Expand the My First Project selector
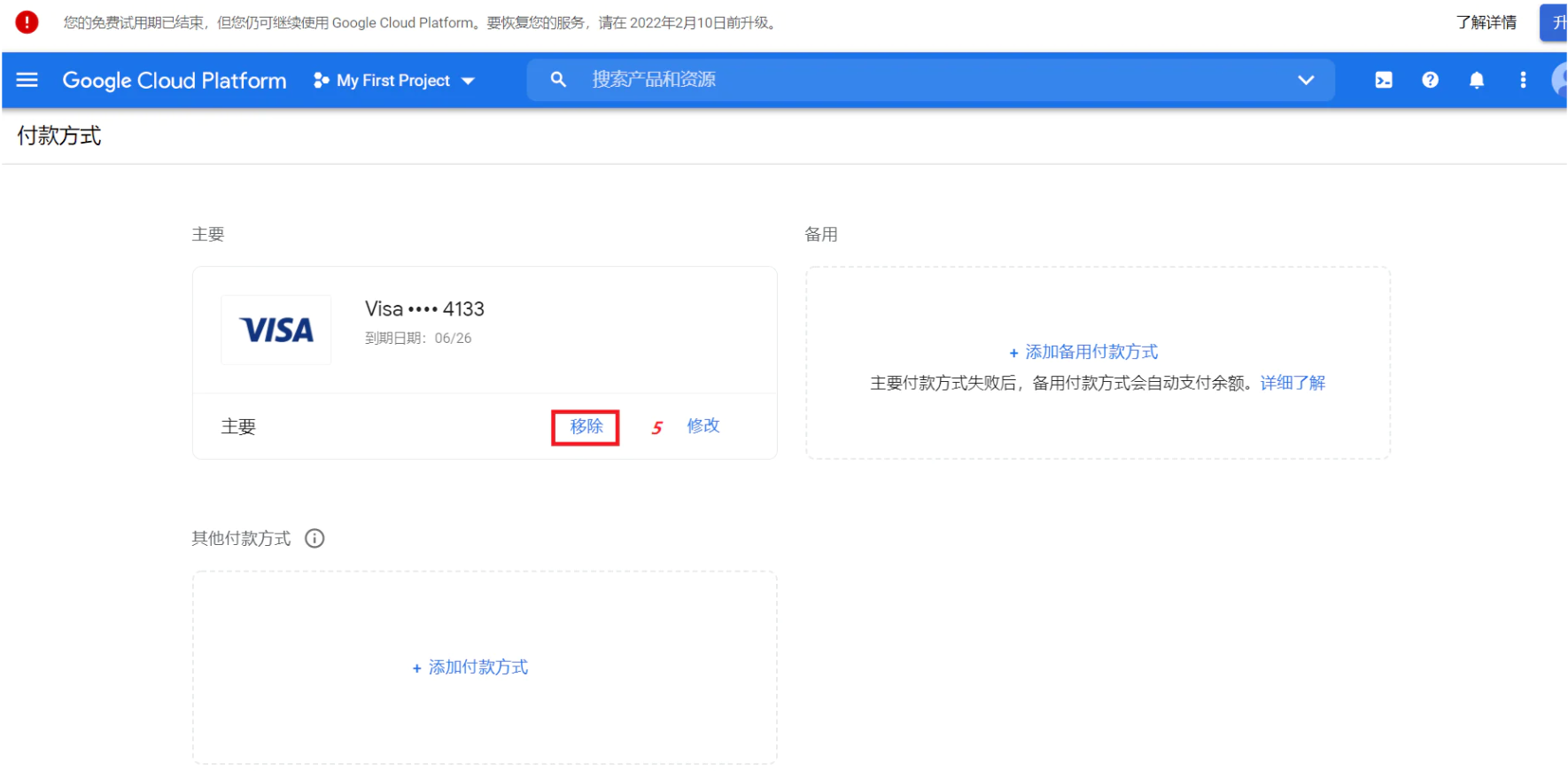This screenshot has height=771, width=1568. tap(394, 81)
